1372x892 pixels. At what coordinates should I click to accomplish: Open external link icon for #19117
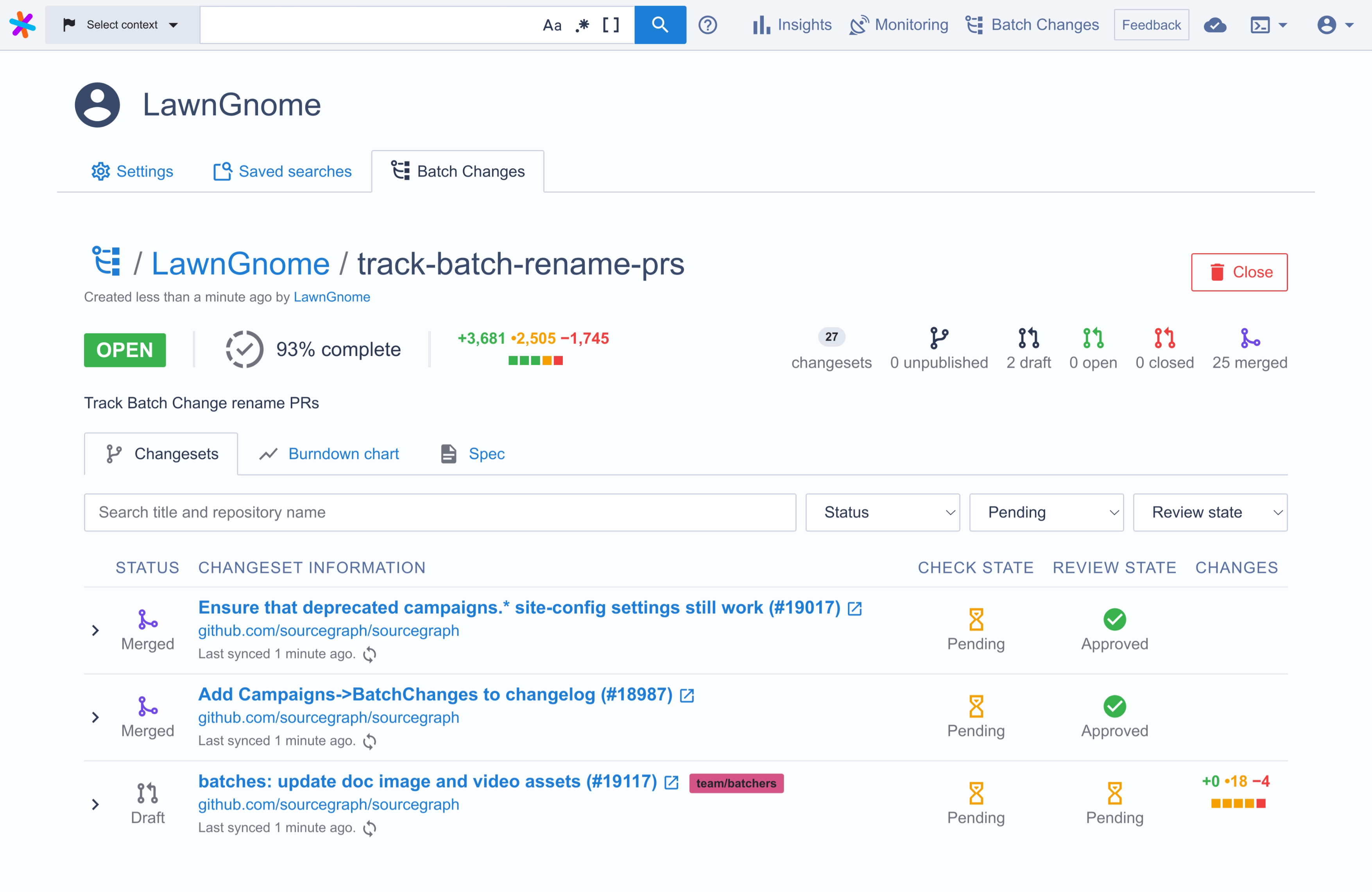click(671, 783)
